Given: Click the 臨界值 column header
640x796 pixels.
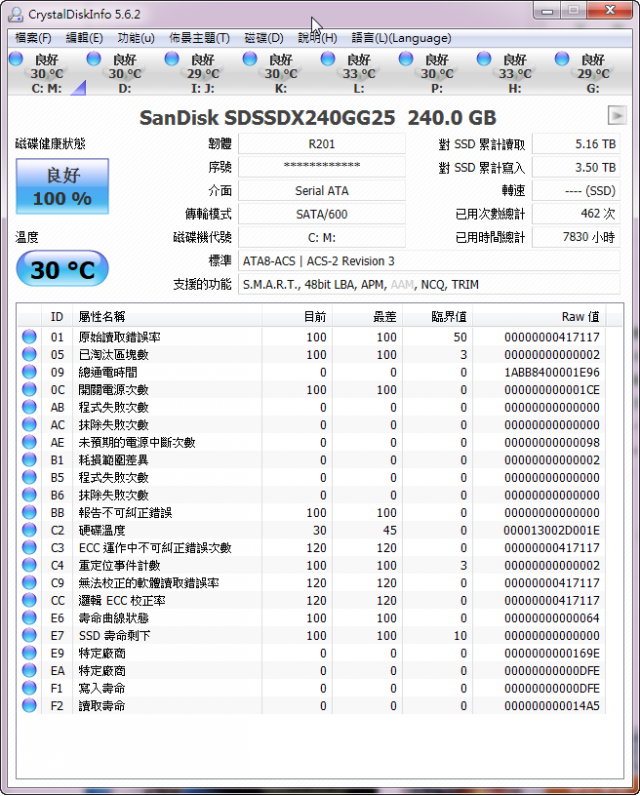Looking at the screenshot, I should (437, 317).
